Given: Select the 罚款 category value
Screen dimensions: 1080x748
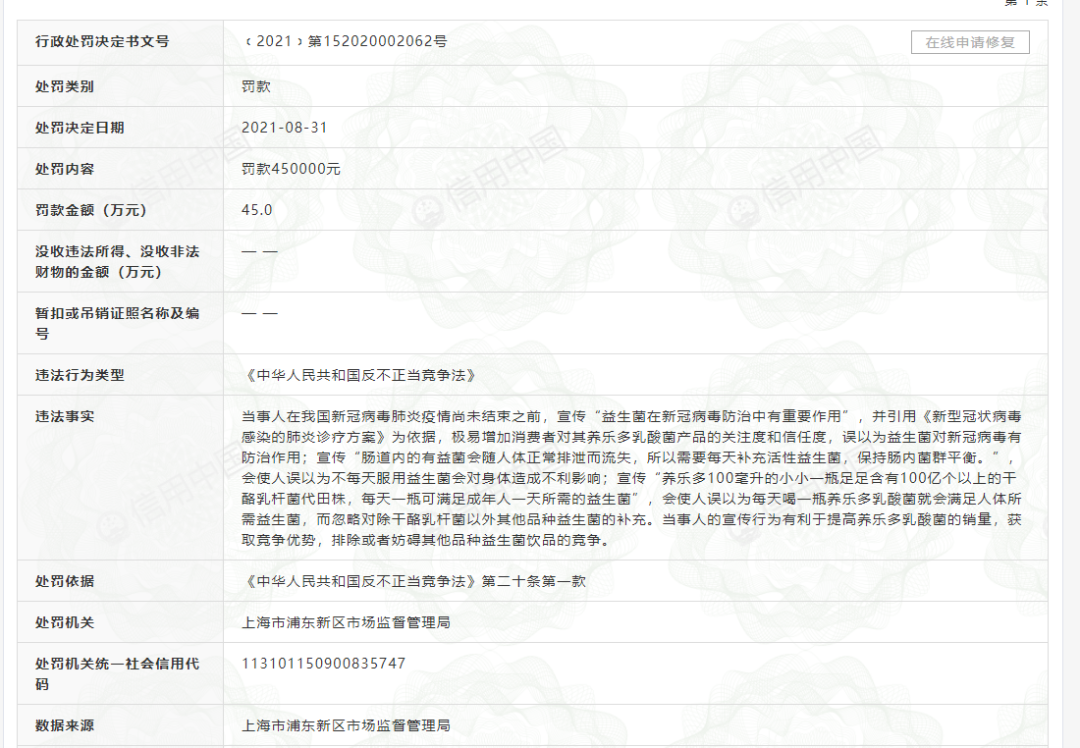Looking at the screenshot, I should [256, 86].
